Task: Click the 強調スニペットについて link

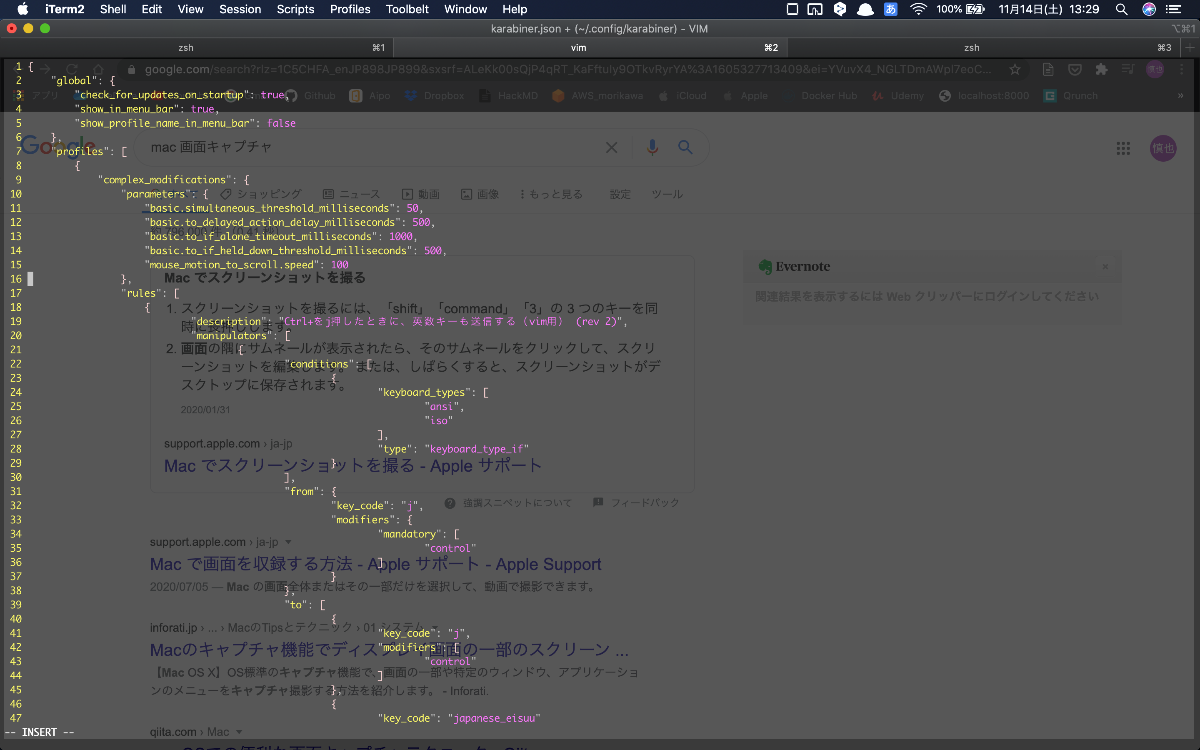Action: click(508, 503)
